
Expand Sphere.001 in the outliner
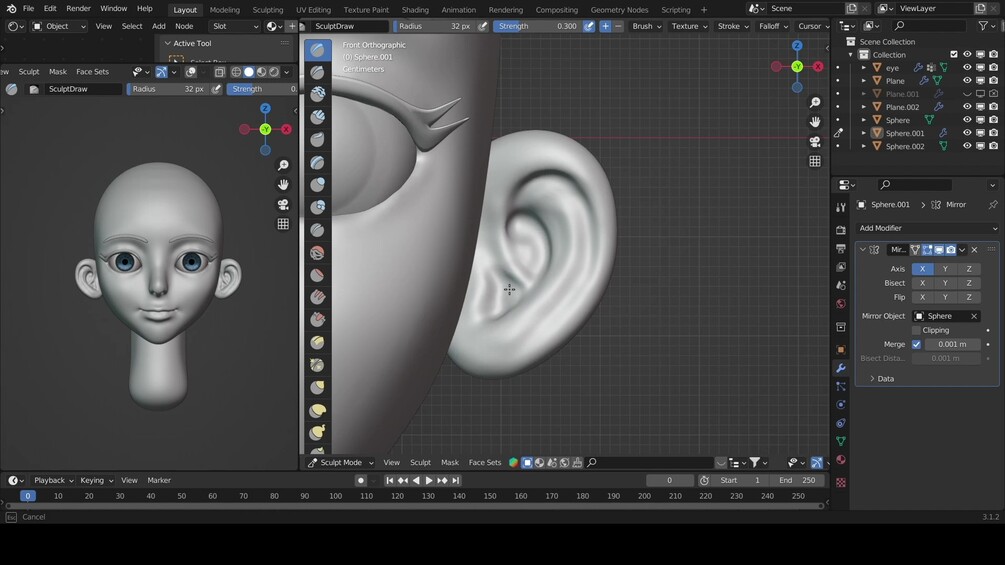coord(863,133)
